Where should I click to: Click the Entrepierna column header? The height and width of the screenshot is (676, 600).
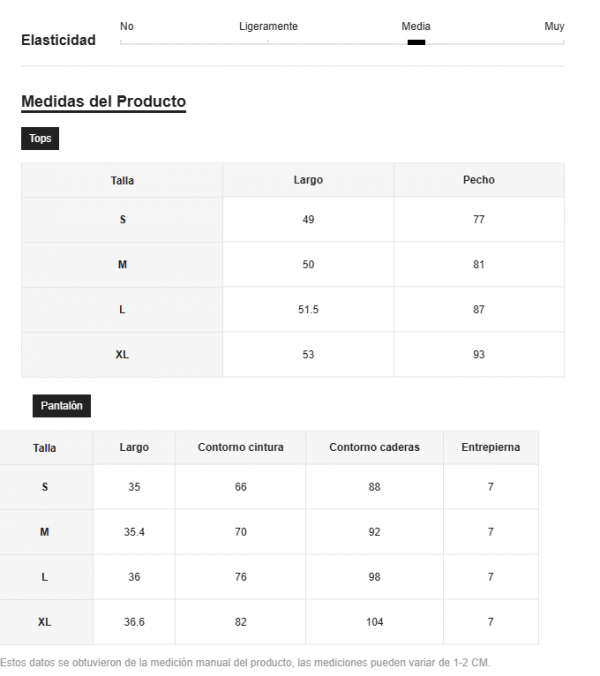[491, 447]
